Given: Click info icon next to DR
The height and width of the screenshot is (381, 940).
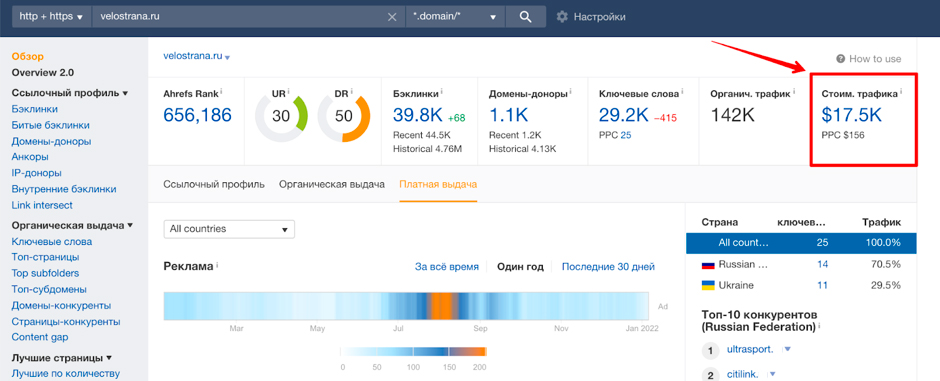Looking at the screenshot, I should 351,92.
